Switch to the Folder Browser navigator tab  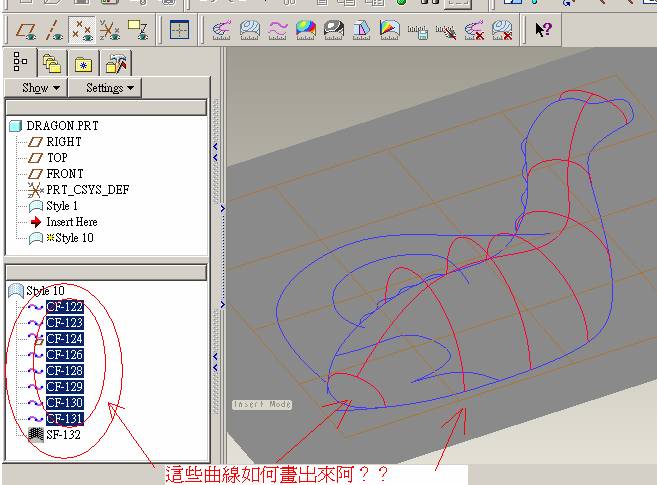52,64
